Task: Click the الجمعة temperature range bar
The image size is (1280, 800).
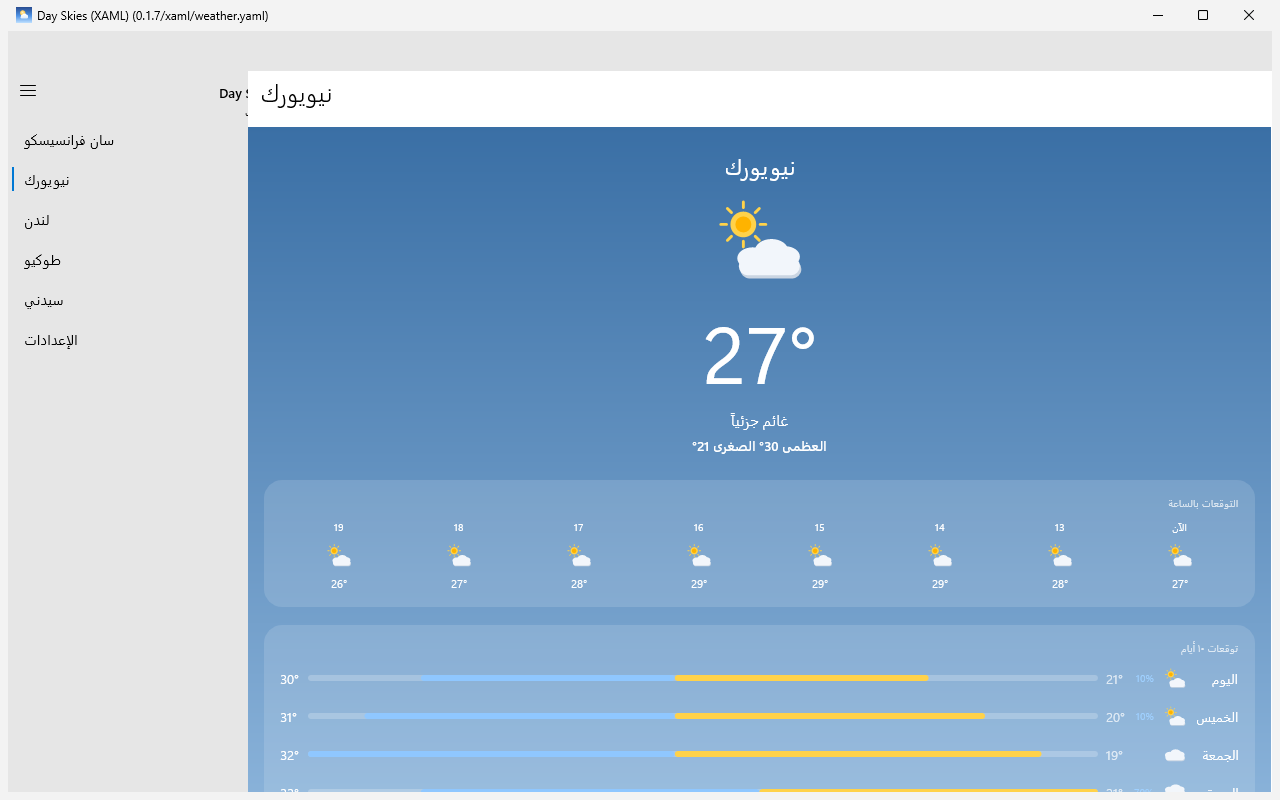Action: pyautogui.click(x=703, y=754)
